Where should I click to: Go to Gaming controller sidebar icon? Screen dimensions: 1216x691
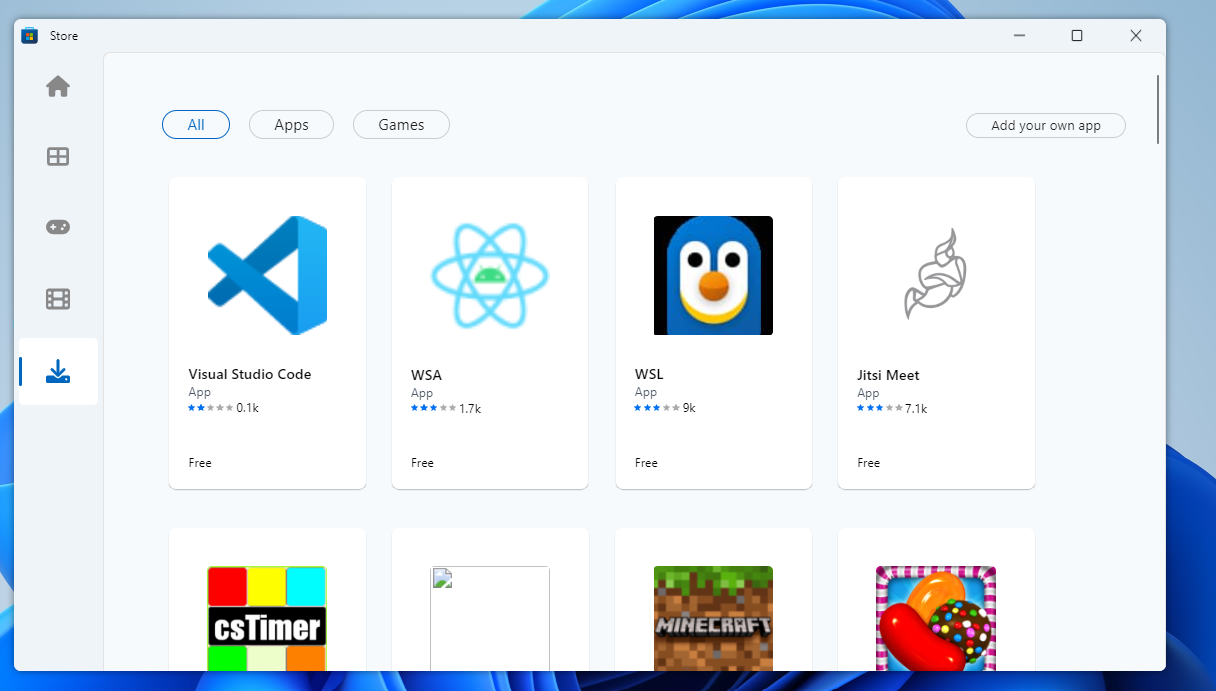(58, 227)
